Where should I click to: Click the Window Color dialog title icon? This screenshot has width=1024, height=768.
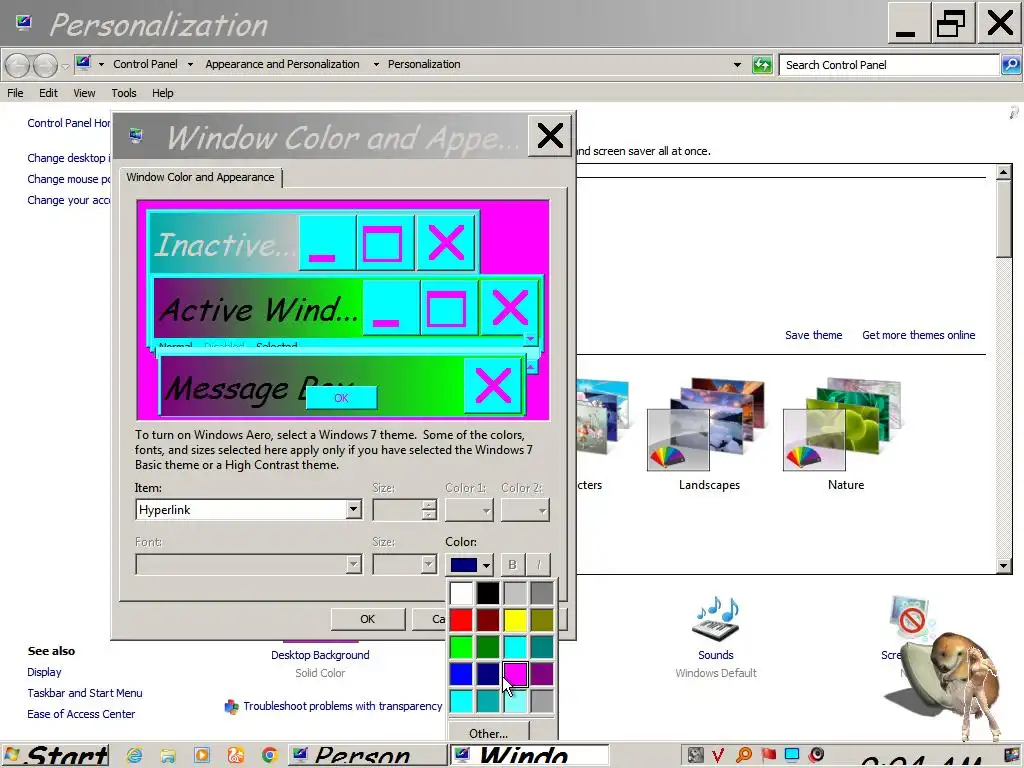point(136,136)
